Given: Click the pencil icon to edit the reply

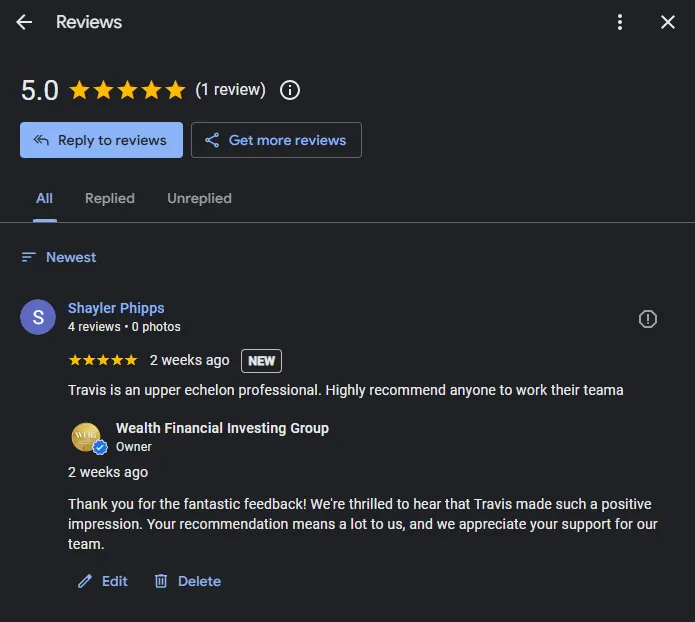Looking at the screenshot, I should [x=85, y=581].
